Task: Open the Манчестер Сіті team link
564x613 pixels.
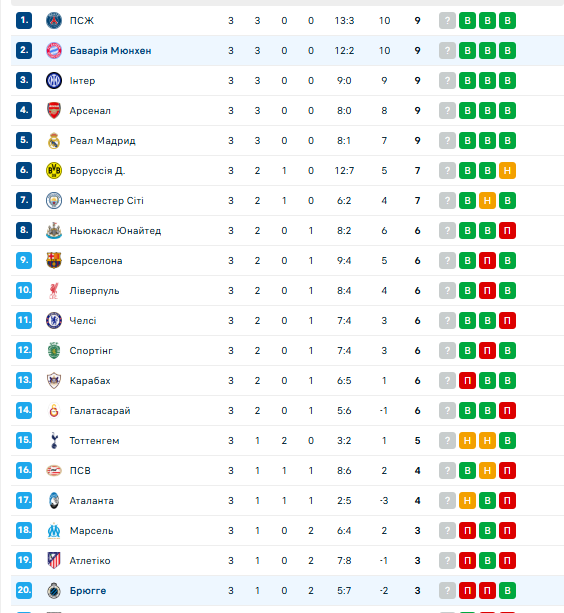Action: click(107, 201)
